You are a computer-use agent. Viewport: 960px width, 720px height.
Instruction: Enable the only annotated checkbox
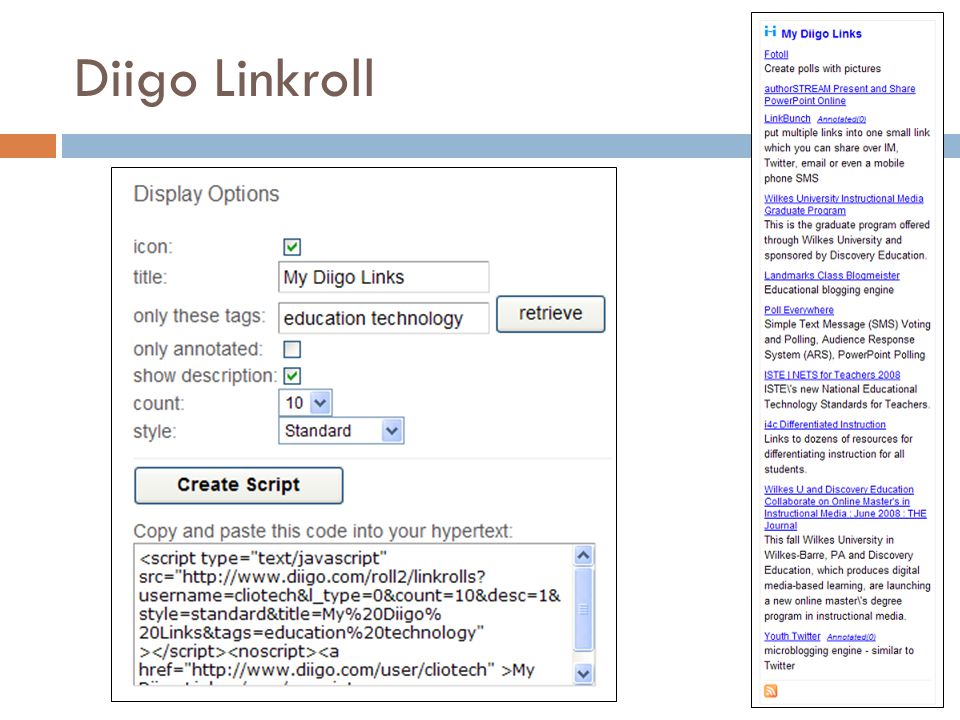pyautogui.click(x=292, y=349)
